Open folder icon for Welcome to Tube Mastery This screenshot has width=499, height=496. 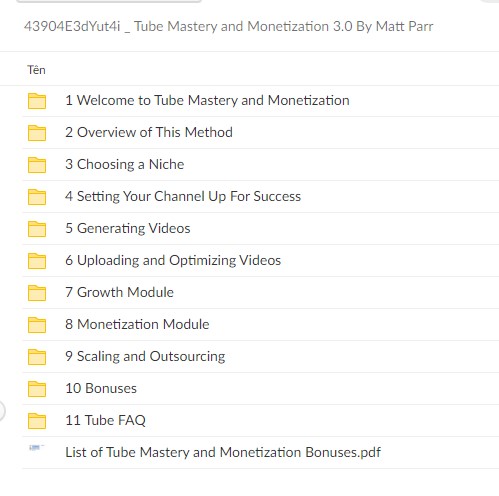37,101
